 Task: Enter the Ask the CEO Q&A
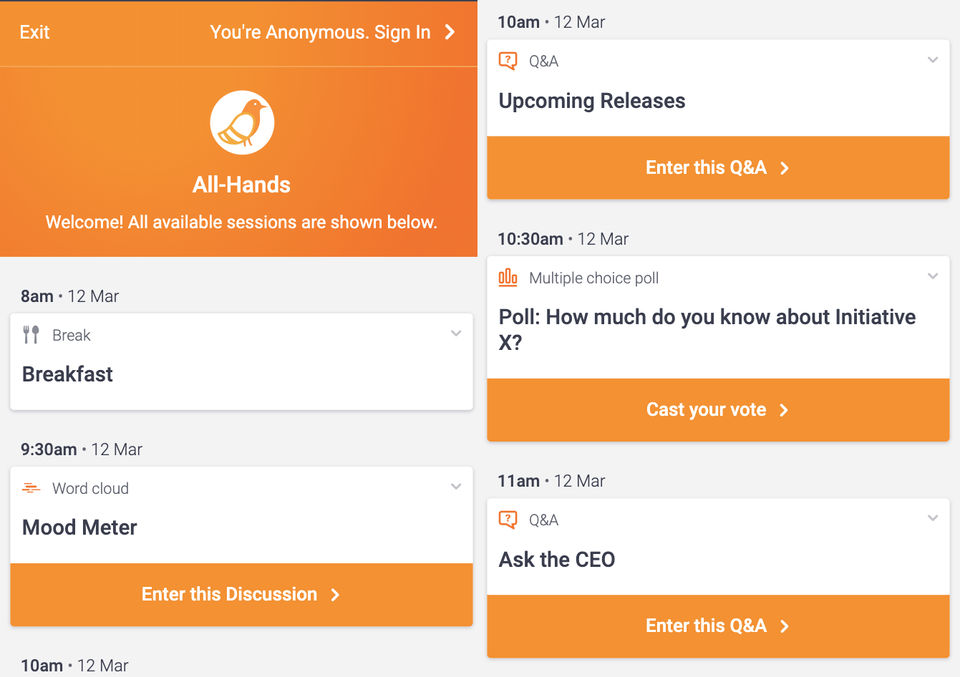coord(717,626)
